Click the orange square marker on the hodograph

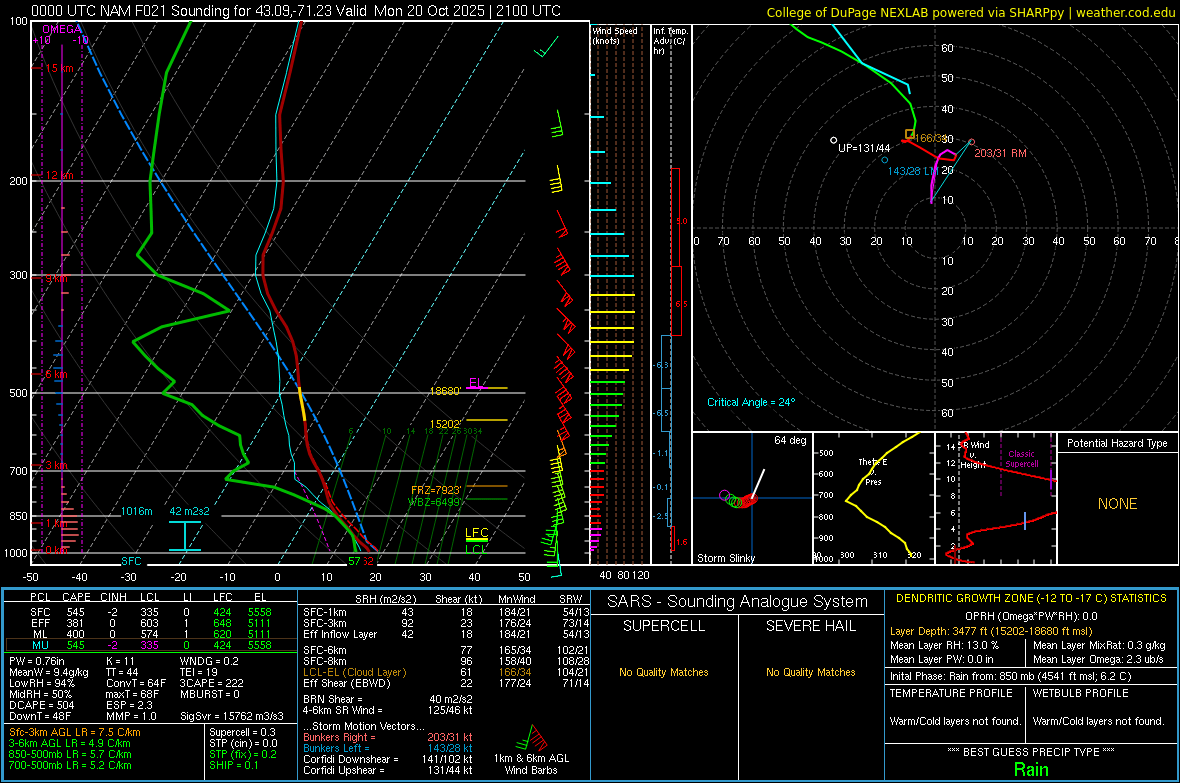coord(909,134)
